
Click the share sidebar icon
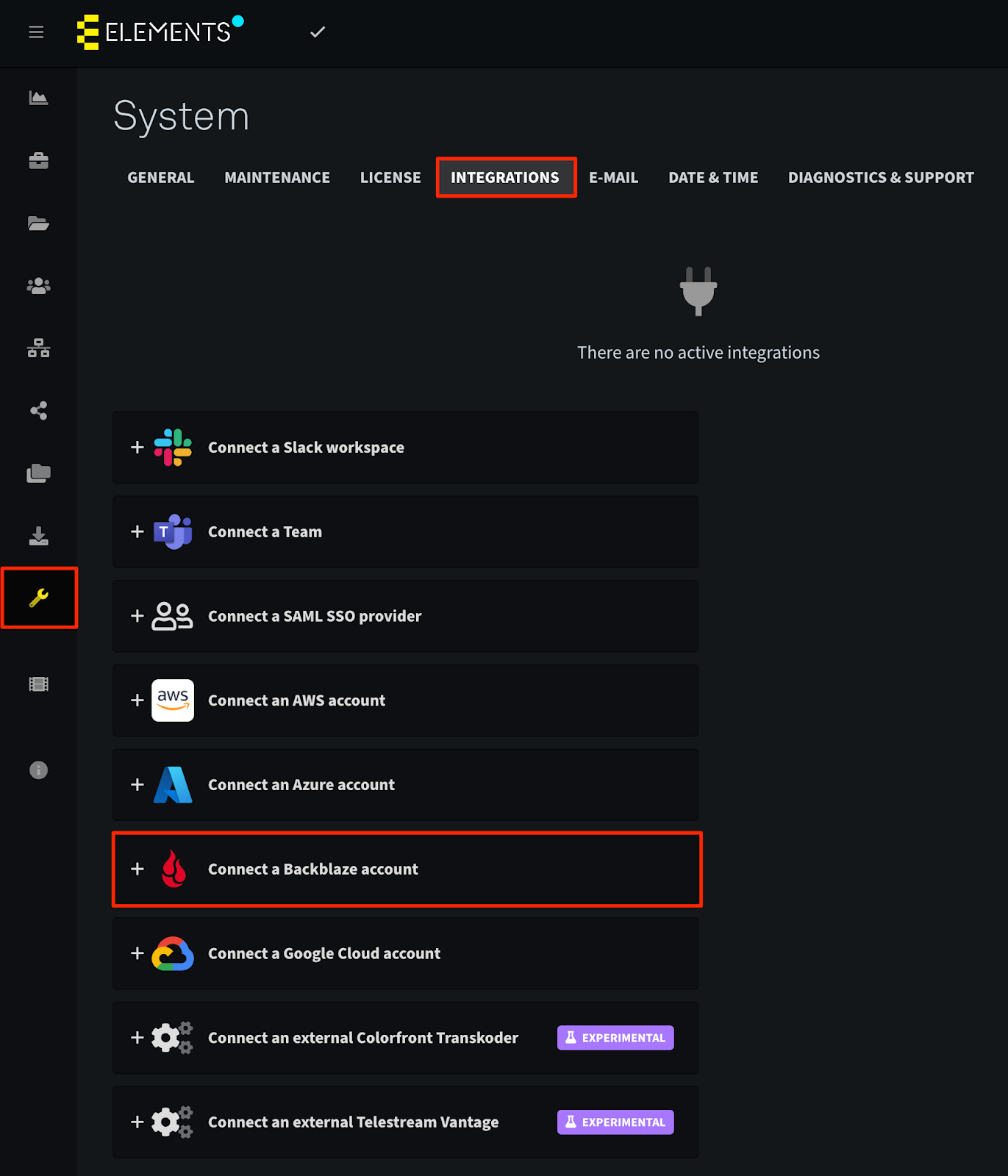38,411
